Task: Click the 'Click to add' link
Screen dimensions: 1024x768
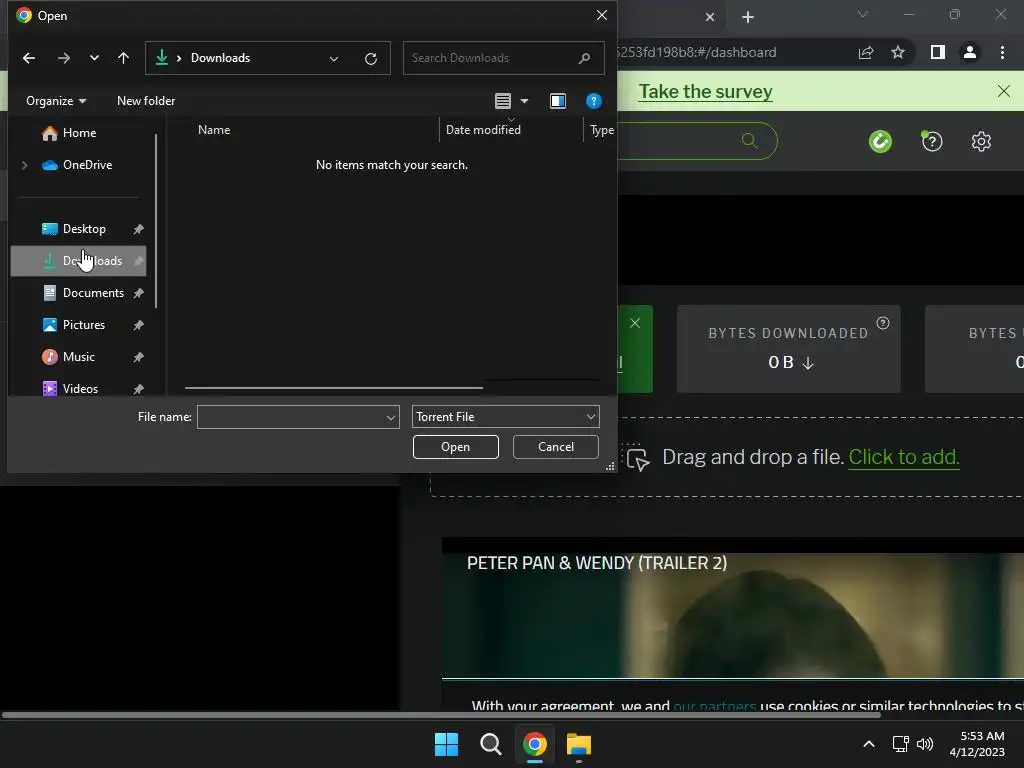Action: [904, 457]
